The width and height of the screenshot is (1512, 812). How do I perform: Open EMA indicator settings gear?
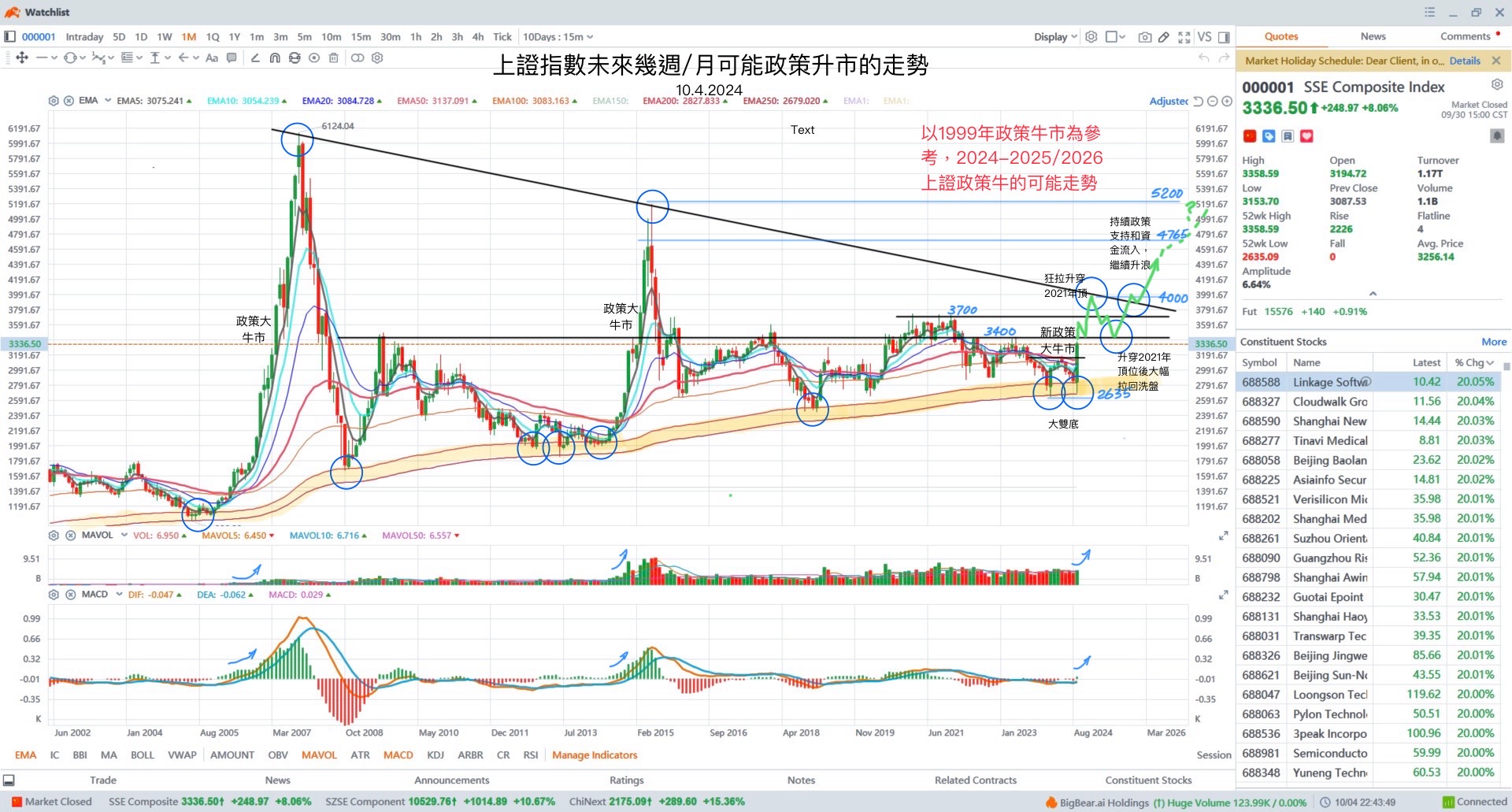(54, 101)
